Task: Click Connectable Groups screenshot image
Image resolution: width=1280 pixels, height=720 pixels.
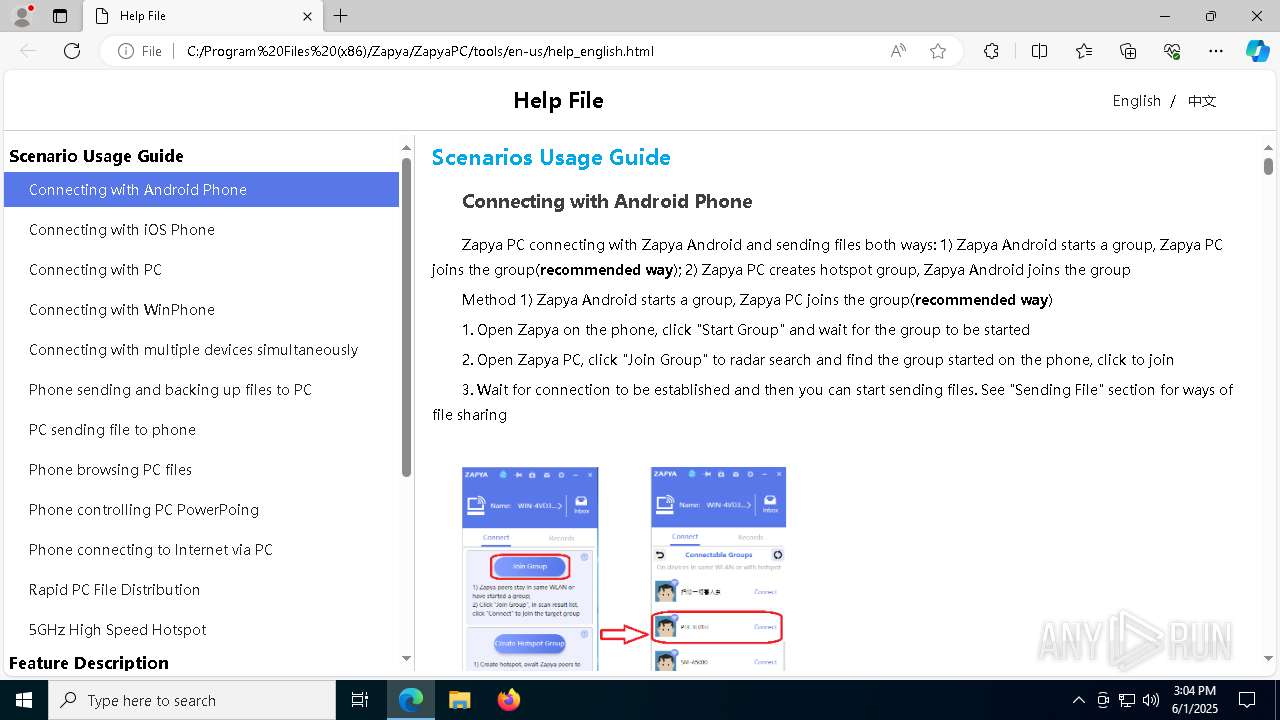Action: (718, 569)
